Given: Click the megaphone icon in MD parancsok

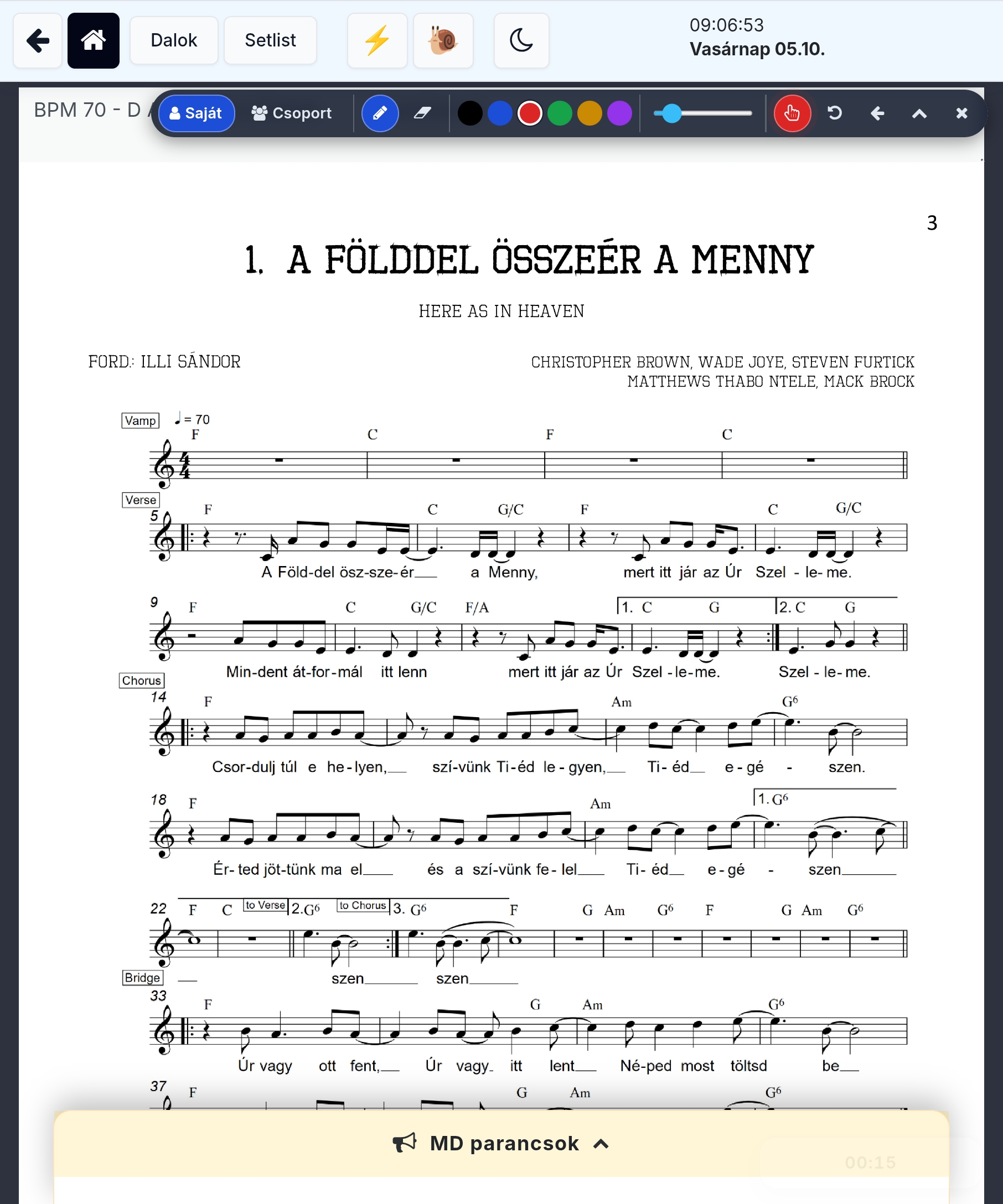Looking at the screenshot, I should [x=405, y=1143].
